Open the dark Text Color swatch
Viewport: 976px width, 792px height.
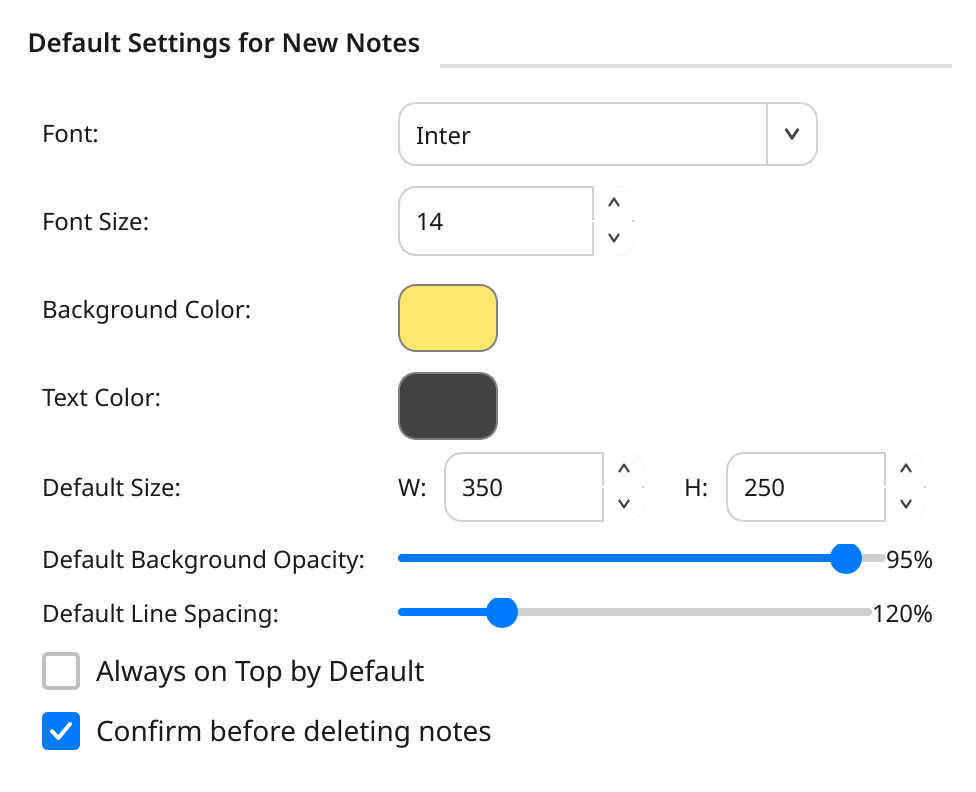(x=448, y=406)
